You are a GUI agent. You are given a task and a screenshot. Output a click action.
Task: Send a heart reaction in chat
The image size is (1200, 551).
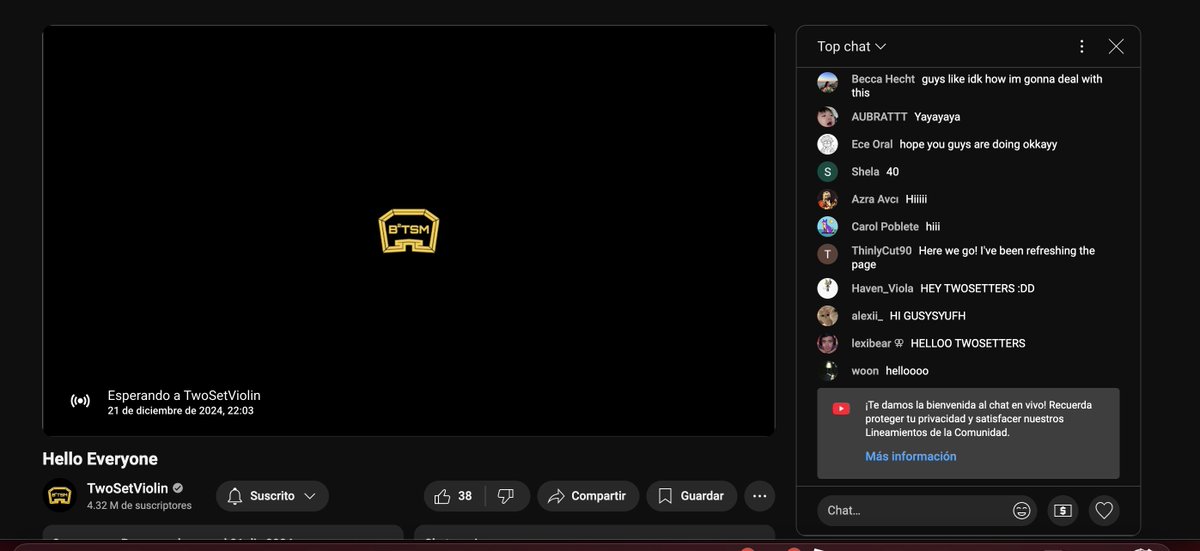1104,510
